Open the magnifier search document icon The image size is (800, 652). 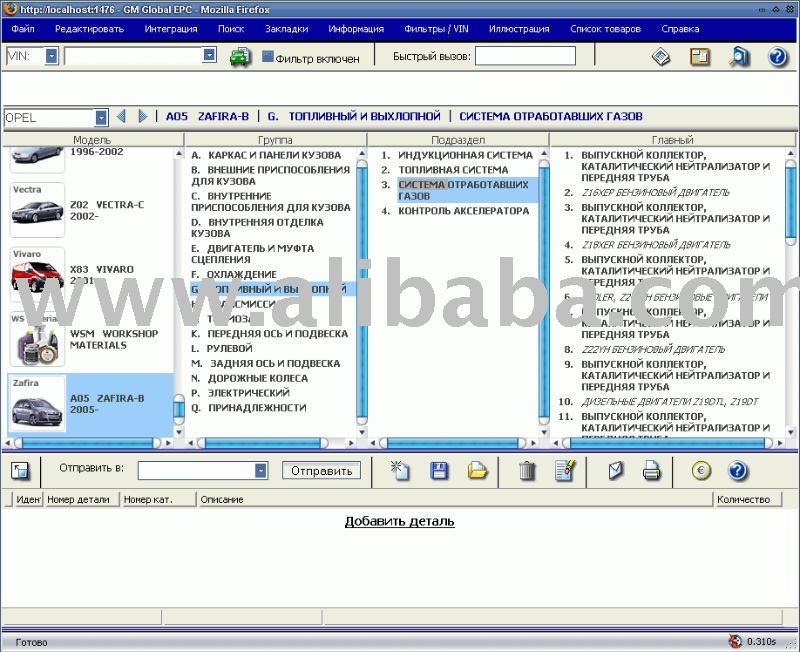coord(739,56)
